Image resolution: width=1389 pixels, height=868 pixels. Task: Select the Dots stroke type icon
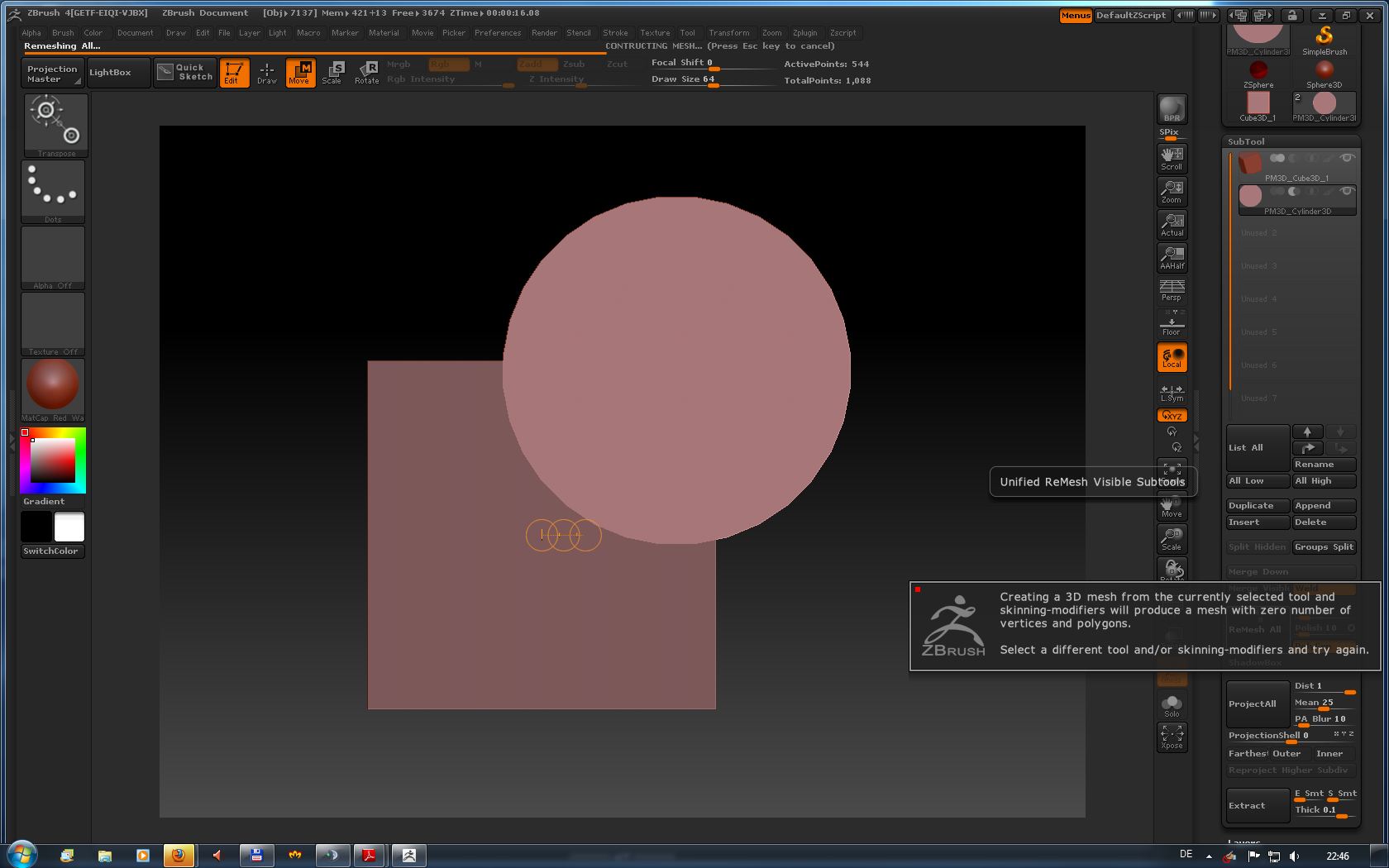click(x=53, y=191)
